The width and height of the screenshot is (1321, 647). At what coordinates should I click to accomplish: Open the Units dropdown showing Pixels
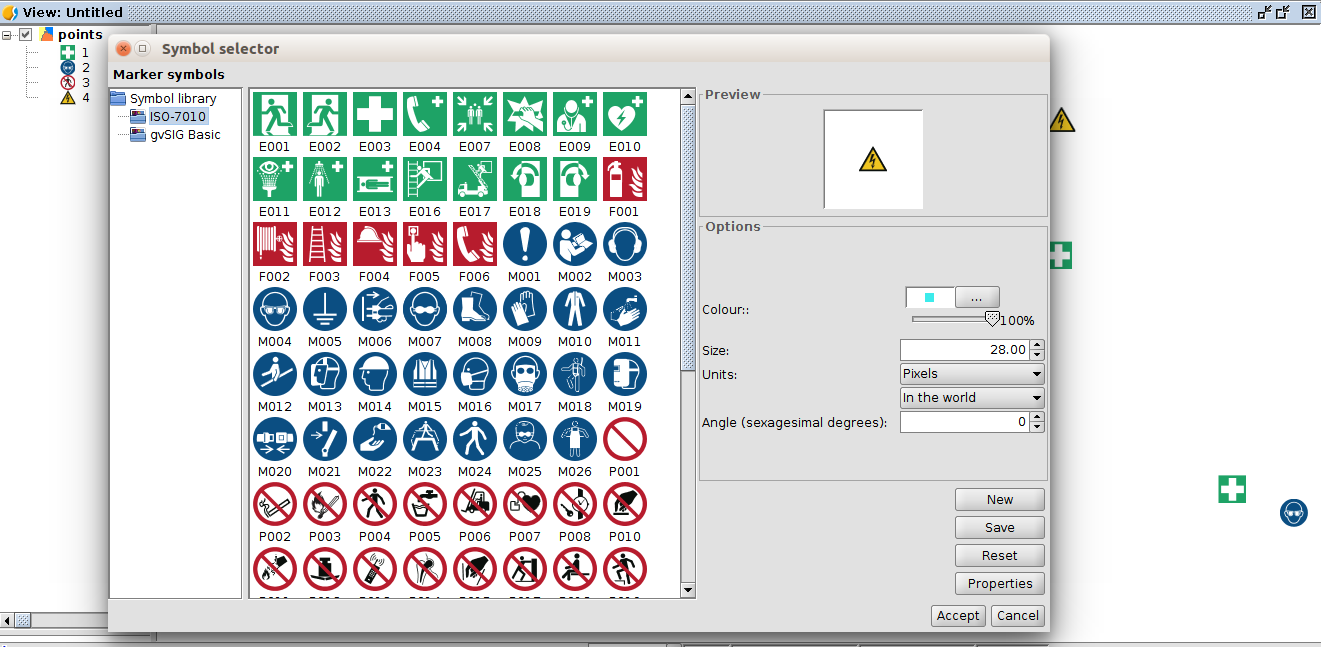972,374
